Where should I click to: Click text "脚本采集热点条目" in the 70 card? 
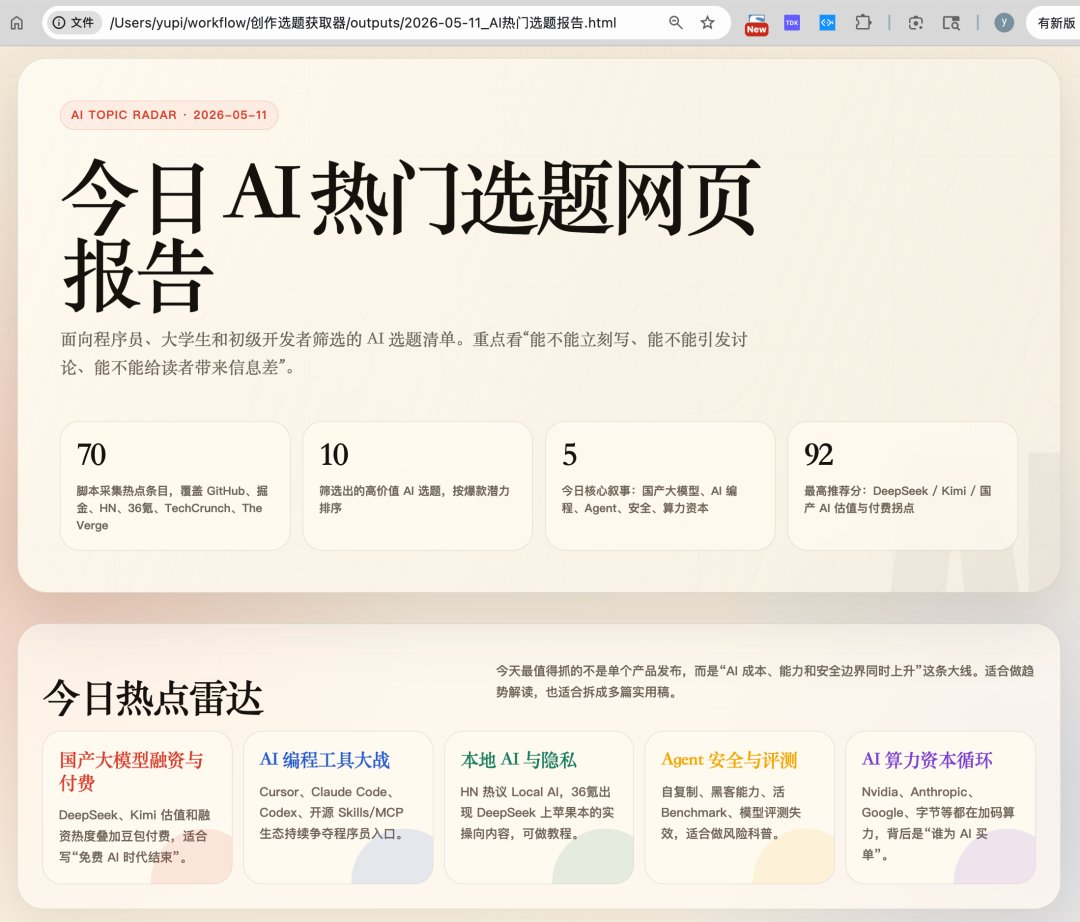pos(122,491)
